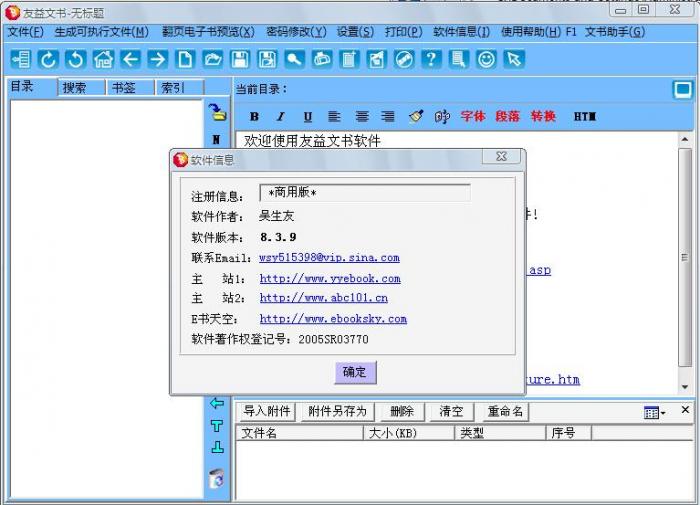The width and height of the screenshot is (700, 505).
Task: Click the home icon in the toolbar
Action: coord(103,59)
